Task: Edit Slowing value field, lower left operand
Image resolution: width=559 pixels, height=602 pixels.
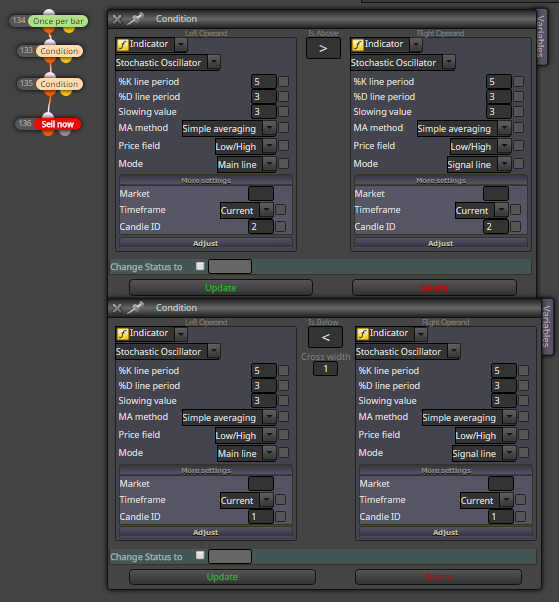Action: pyautogui.click(x=264, y=400)
